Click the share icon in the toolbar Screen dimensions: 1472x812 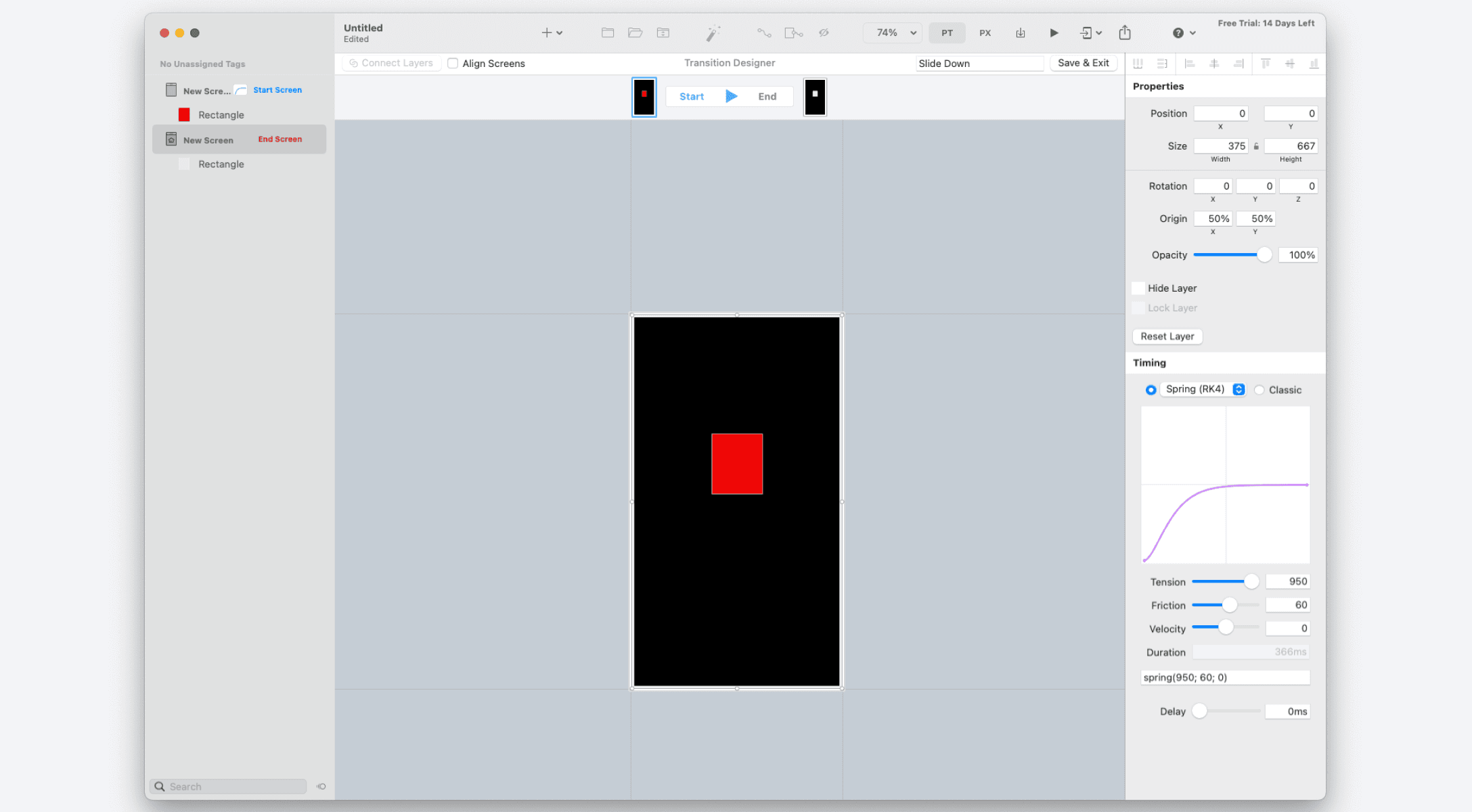1124,32
